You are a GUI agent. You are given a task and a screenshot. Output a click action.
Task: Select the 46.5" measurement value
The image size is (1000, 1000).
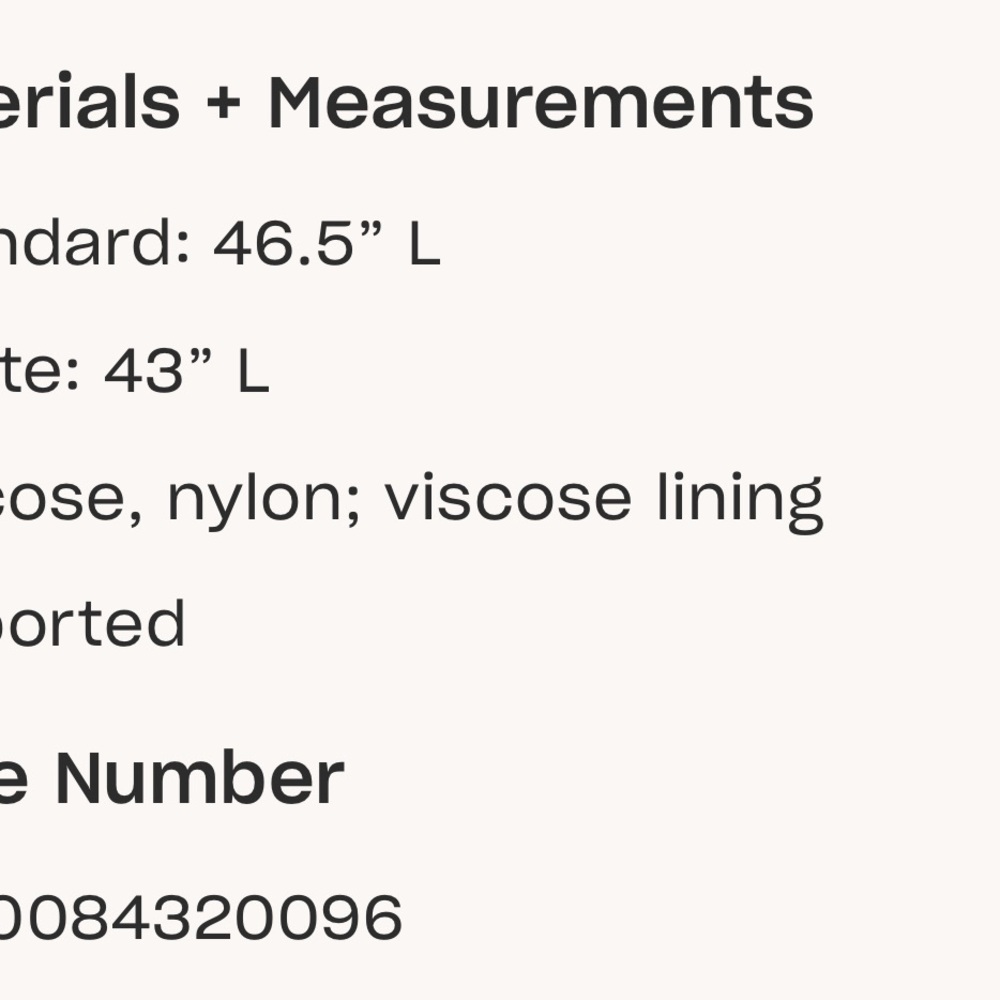click(x=298, y=242)
